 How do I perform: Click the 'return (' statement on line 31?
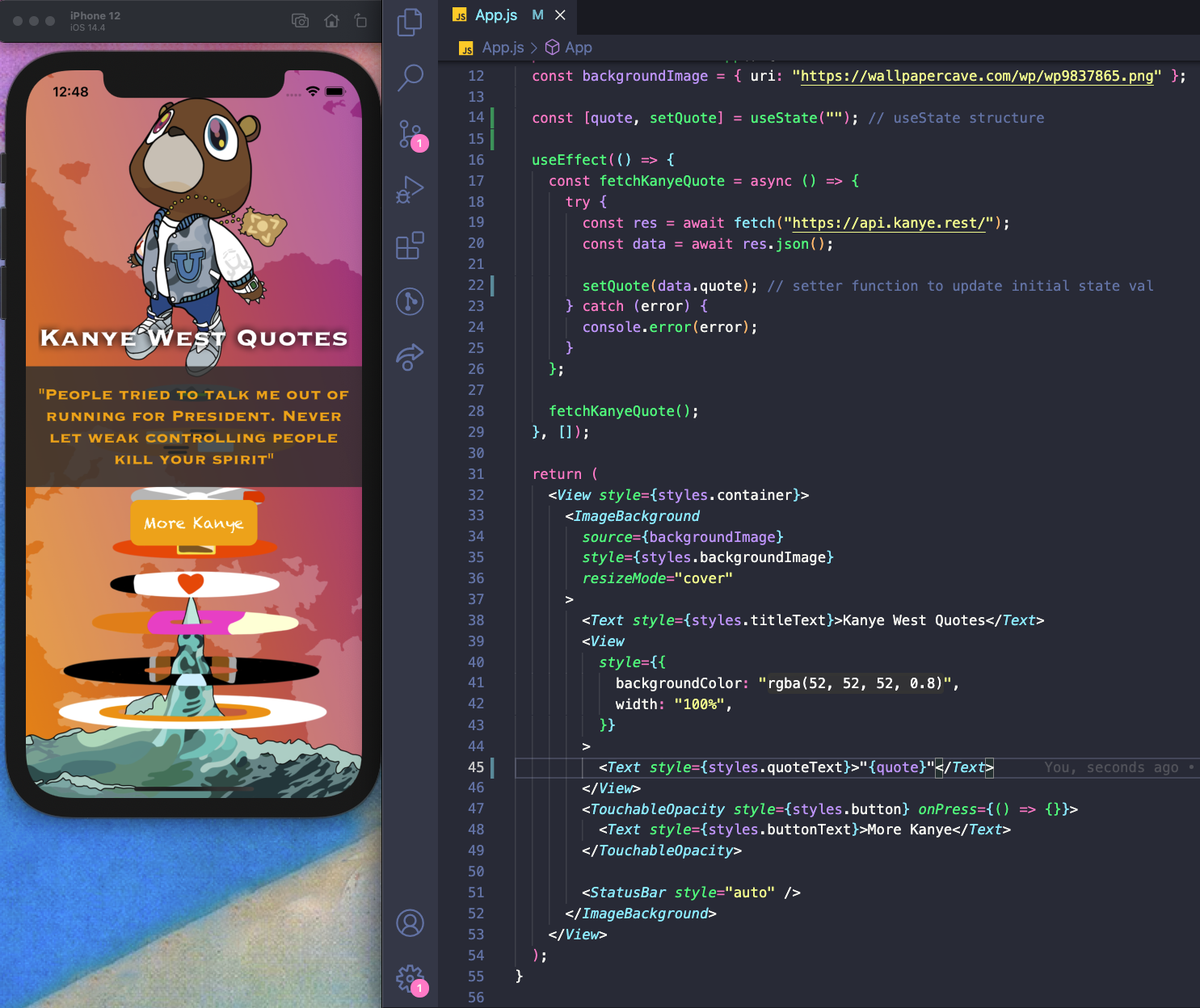tap(565, 474)
